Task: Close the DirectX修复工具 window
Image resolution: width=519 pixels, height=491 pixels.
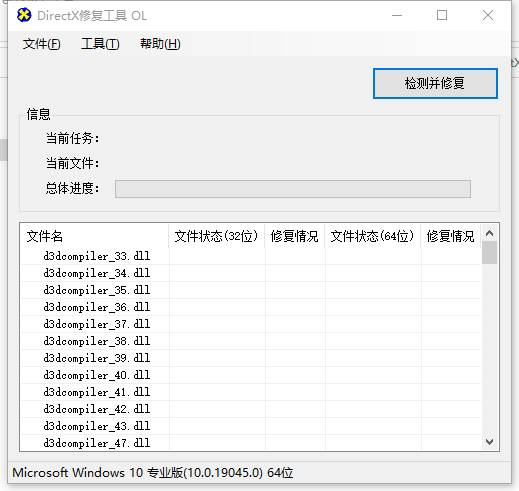Action: point(488,15)
